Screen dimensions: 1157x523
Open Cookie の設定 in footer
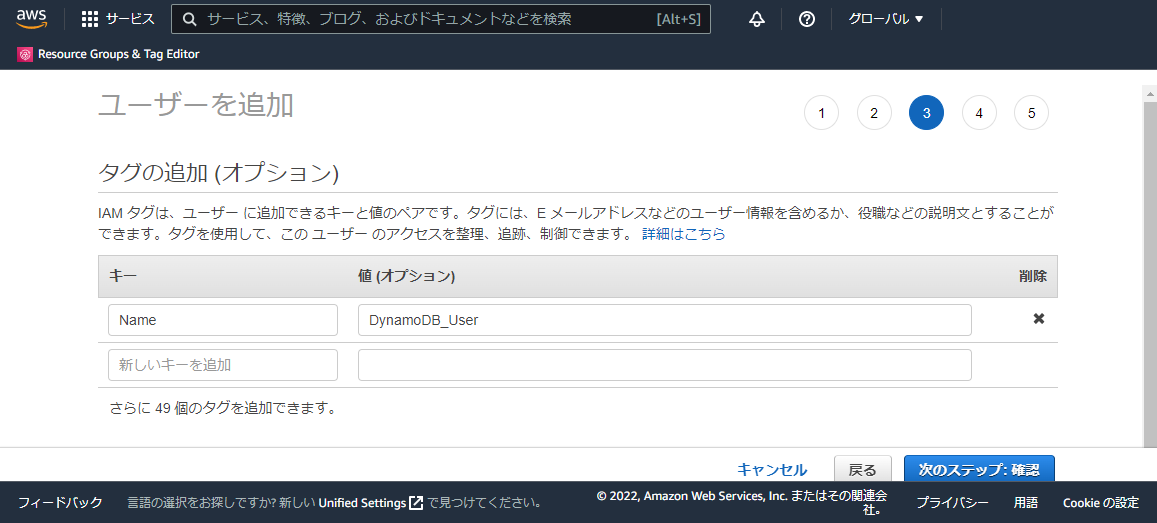pyautogui.click(x=1100, y=502)
